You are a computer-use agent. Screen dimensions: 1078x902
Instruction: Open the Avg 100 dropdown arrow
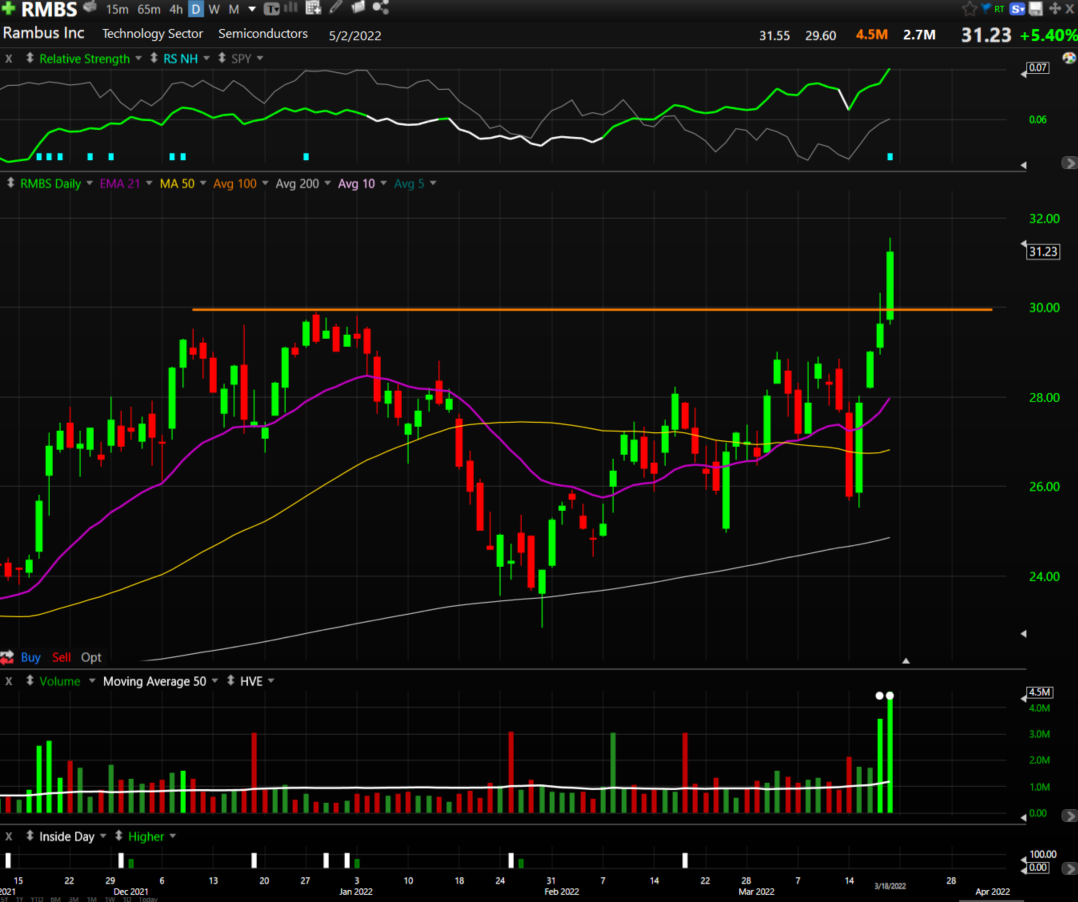(265, 183)
